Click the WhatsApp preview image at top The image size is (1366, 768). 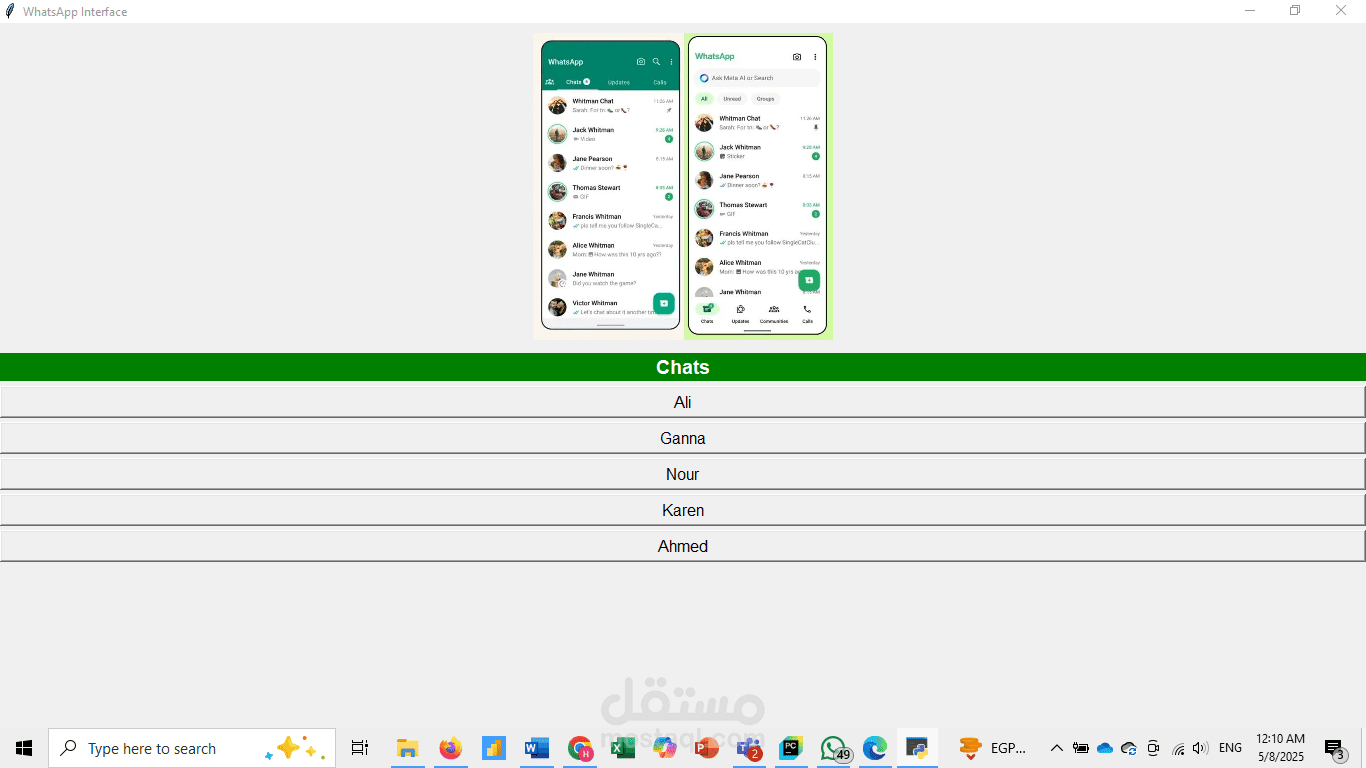click(683, 186)
